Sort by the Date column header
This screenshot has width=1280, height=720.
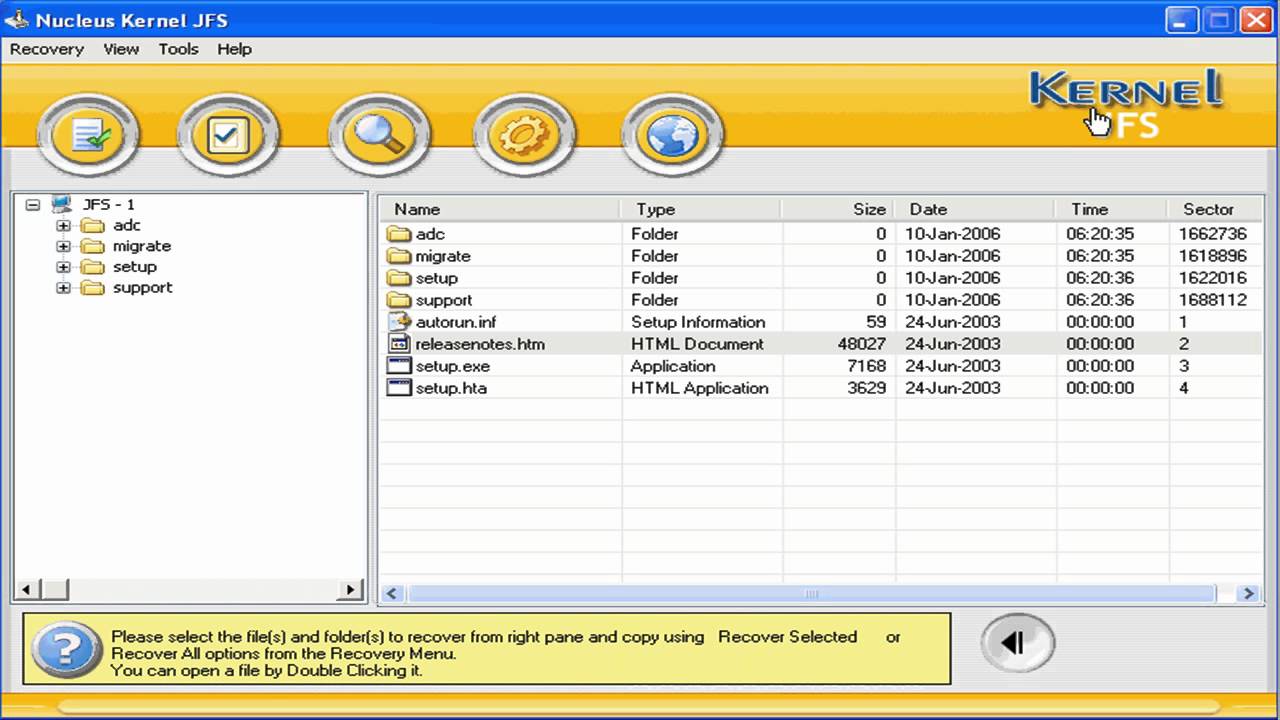(x=974, y=209)
